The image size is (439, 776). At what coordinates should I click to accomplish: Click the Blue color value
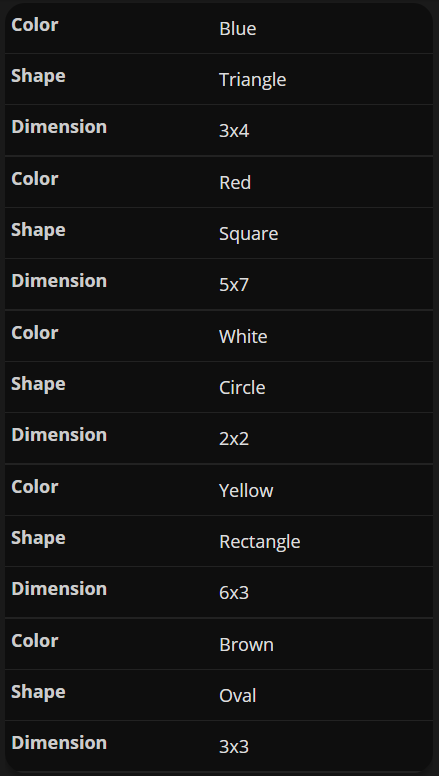click(238, 29)
